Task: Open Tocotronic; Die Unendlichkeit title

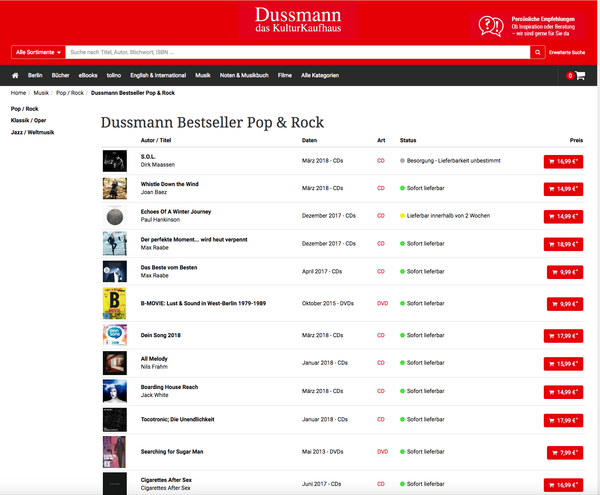Action: coord(177,419)
